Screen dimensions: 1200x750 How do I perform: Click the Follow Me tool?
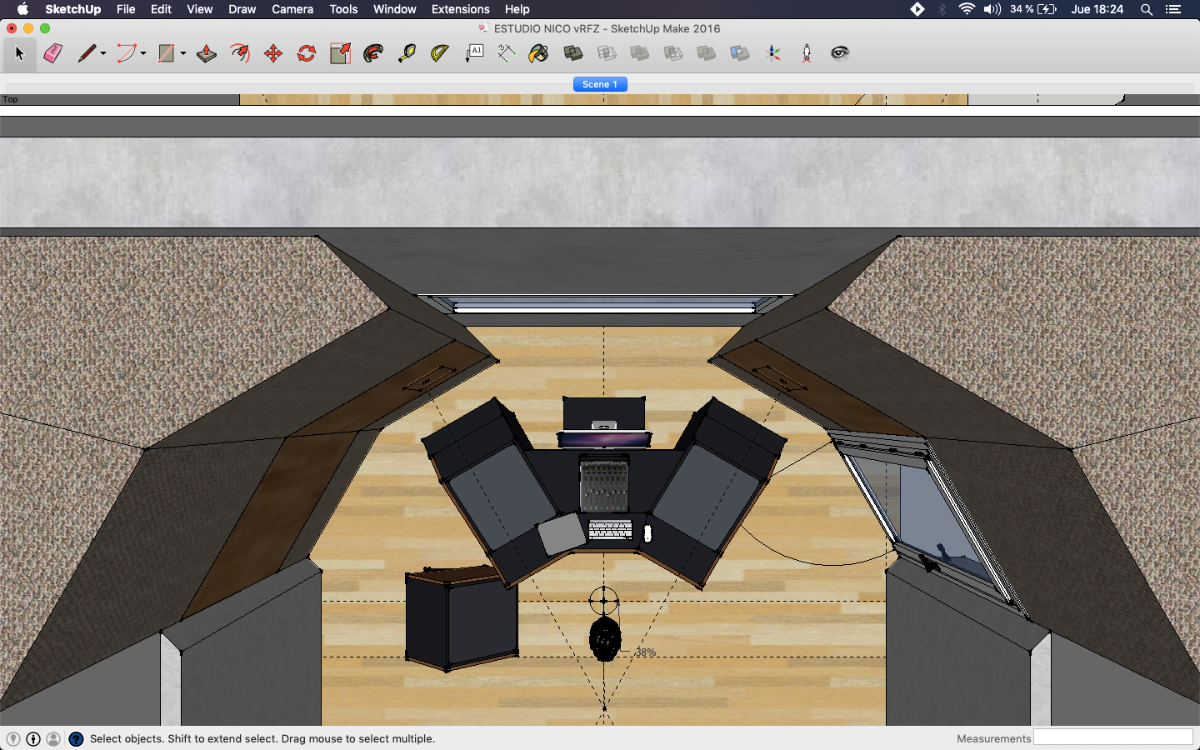(240, 53)
